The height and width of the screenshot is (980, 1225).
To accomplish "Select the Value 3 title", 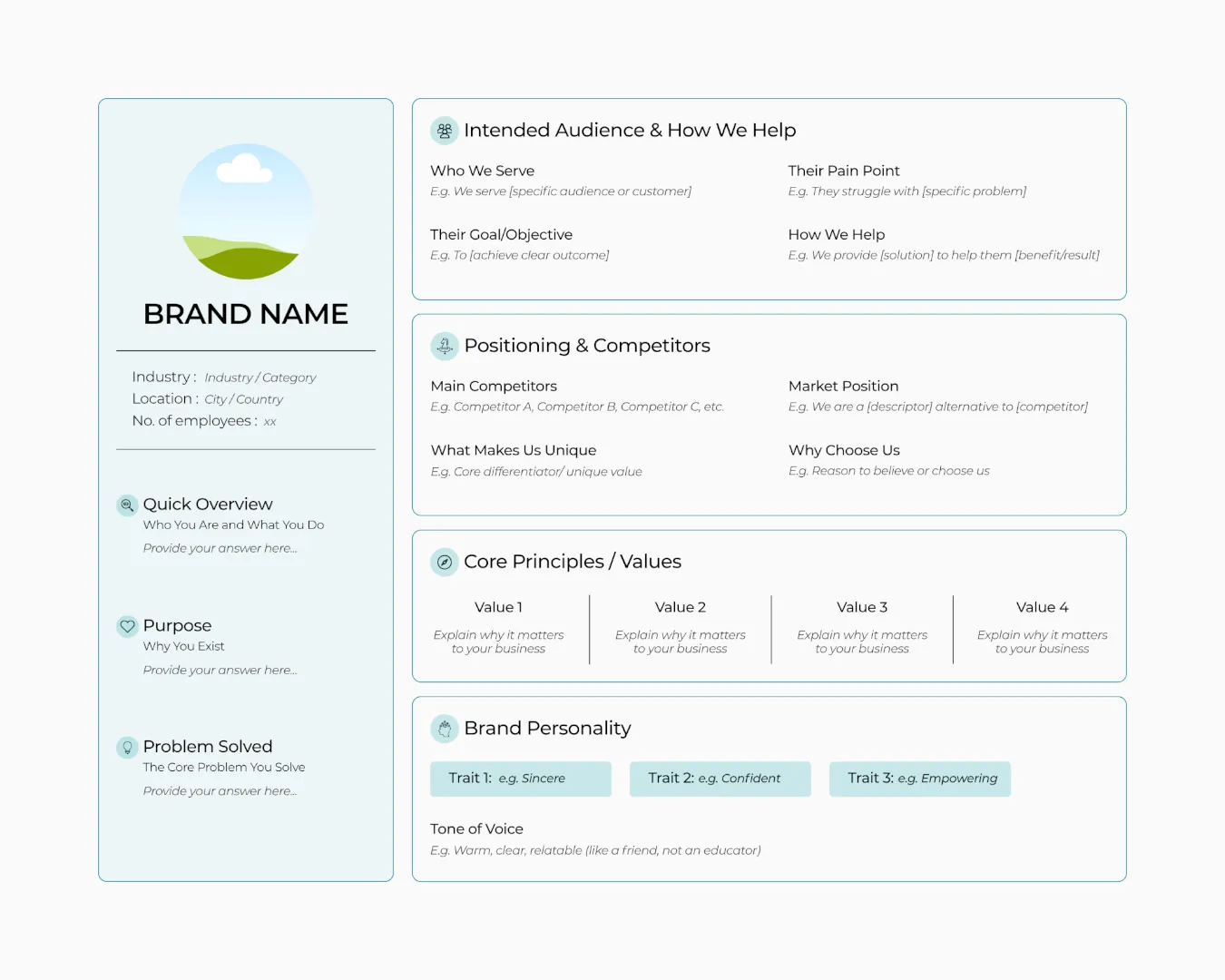I will [862, 607].
